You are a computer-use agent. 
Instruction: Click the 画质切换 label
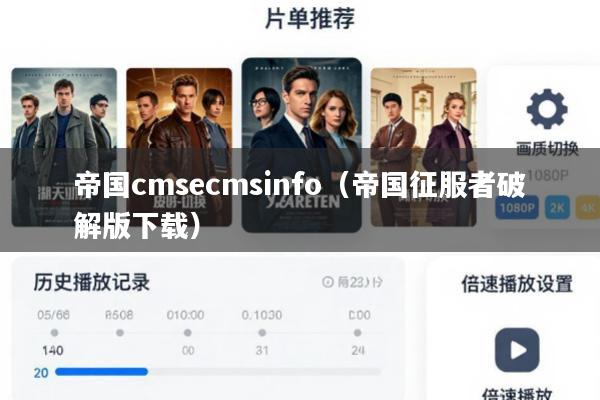547,149
